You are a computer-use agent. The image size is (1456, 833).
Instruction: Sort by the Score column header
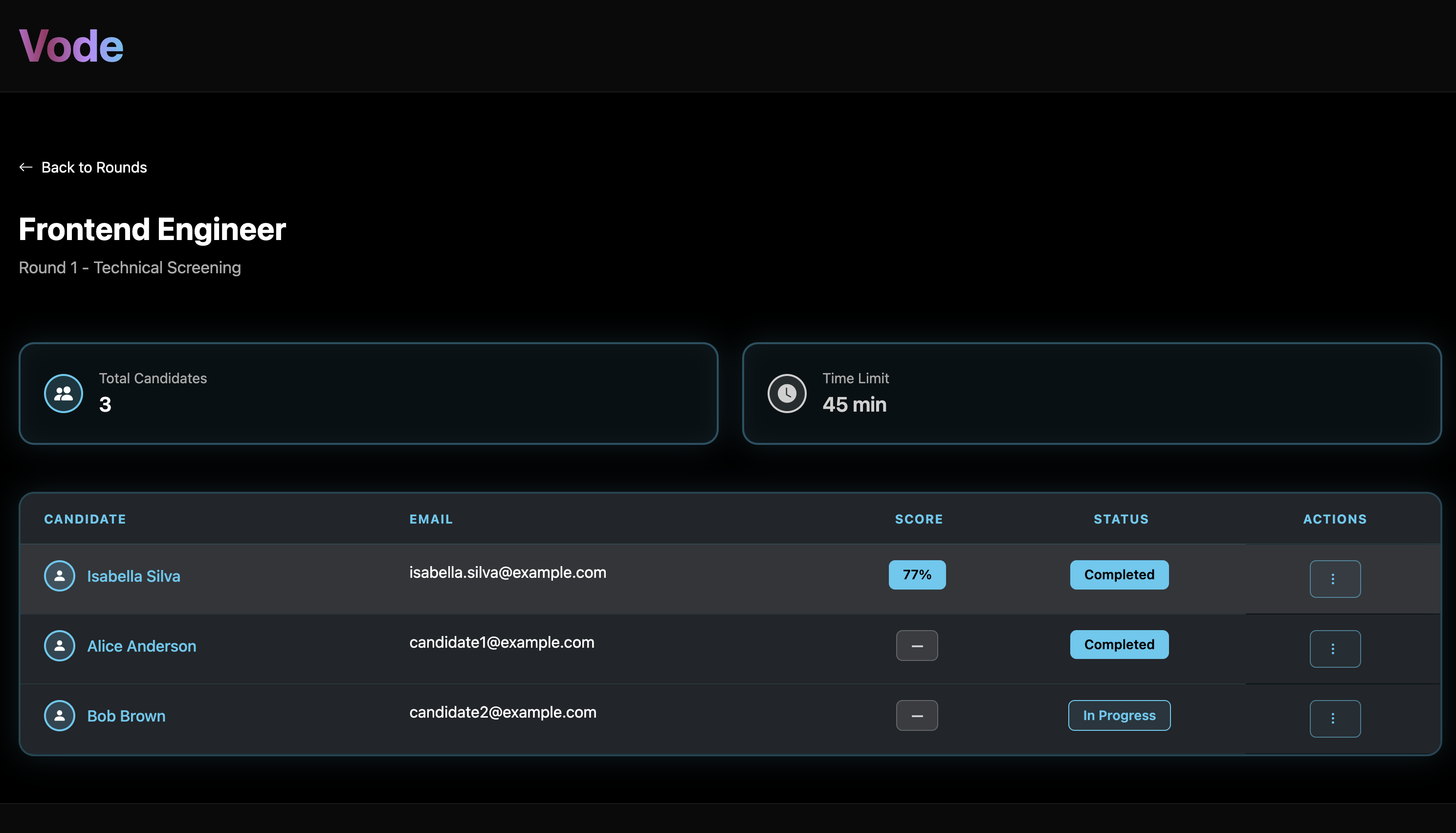(x=918, y=520)
